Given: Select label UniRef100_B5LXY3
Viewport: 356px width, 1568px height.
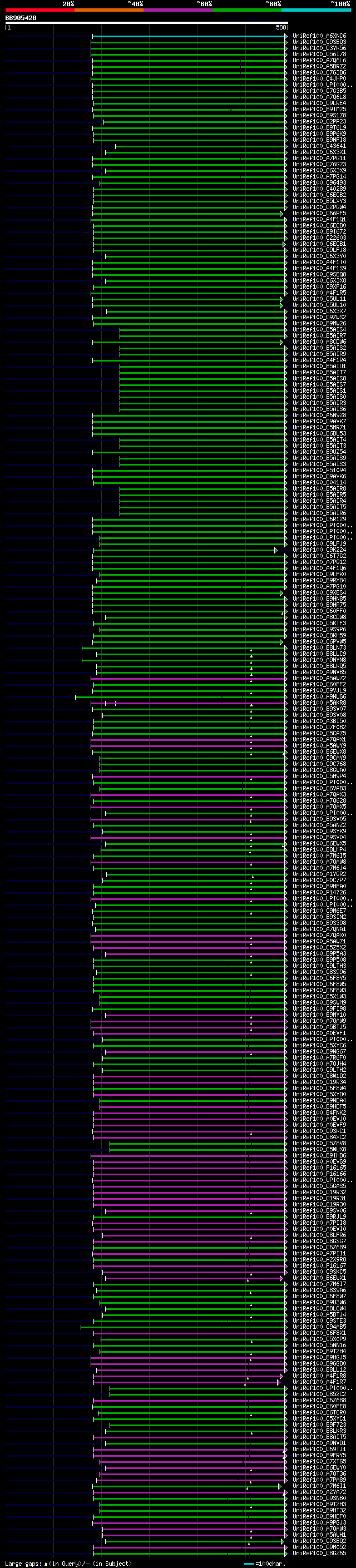Looking at the screenshot, I should 319,201.
